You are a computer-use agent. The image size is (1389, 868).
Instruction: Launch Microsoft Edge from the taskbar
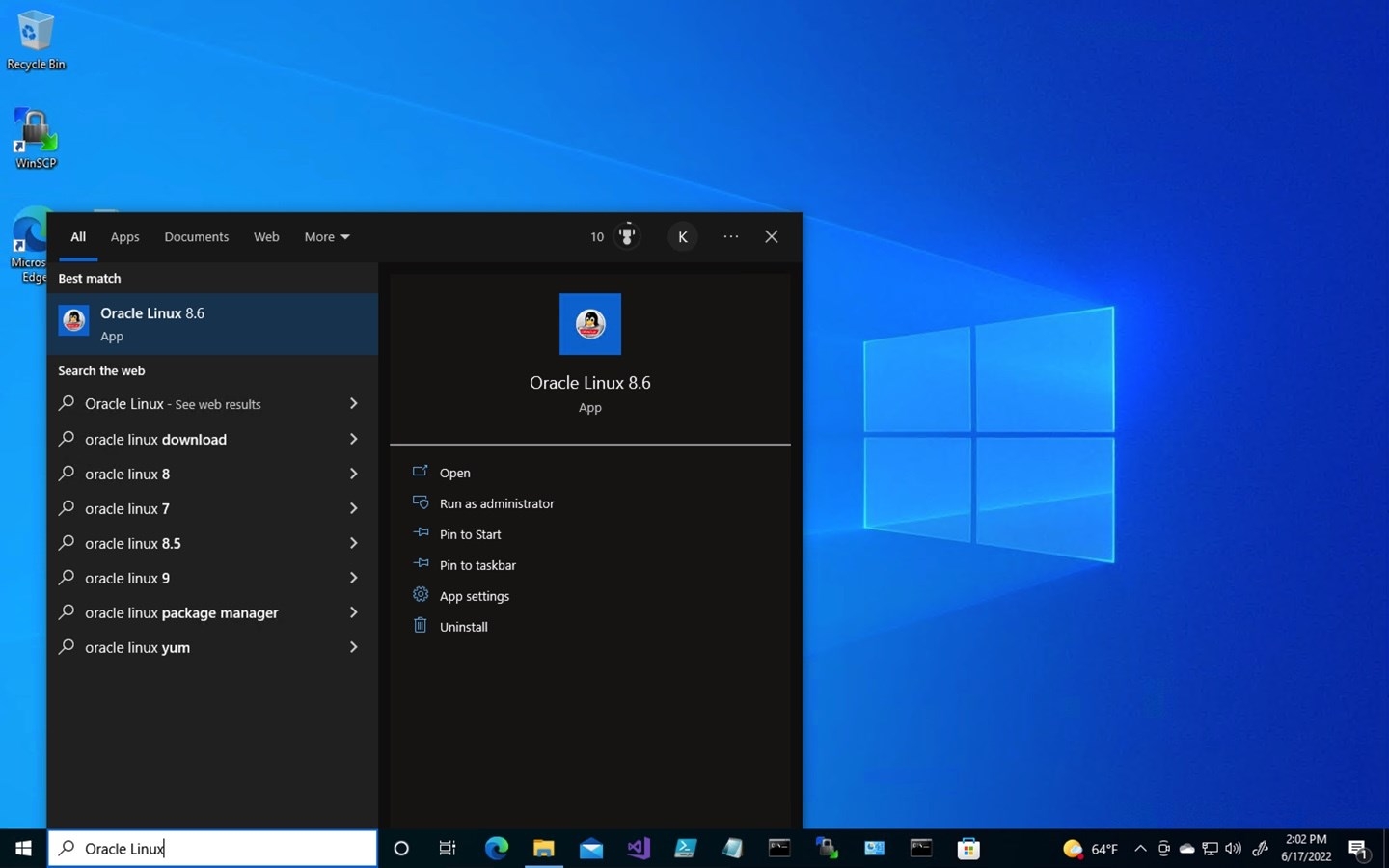496,849
